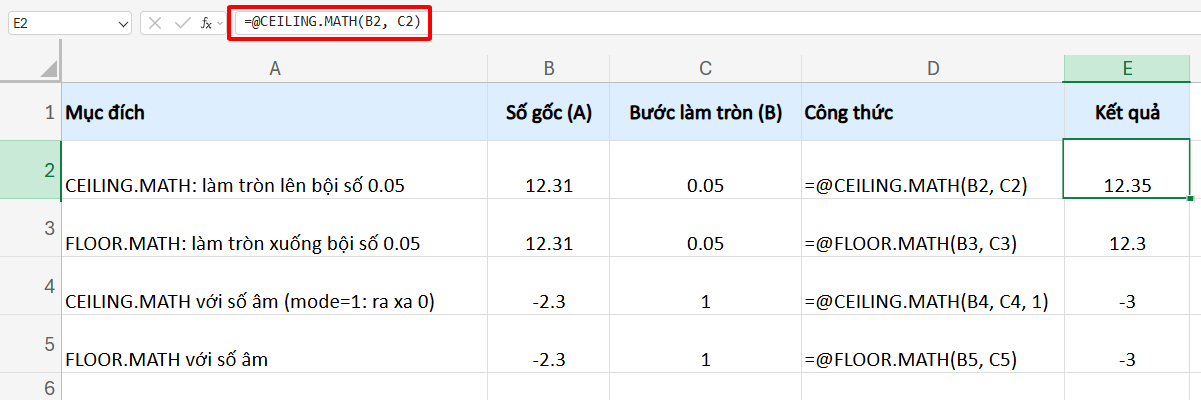Click cell E3 showing 12.3

(x=1127, y=242)
